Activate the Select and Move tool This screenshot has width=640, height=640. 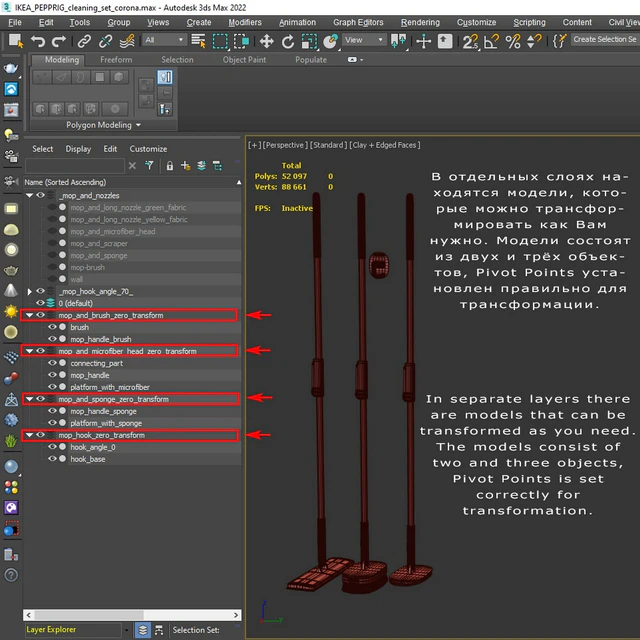(x=267, y=41)
